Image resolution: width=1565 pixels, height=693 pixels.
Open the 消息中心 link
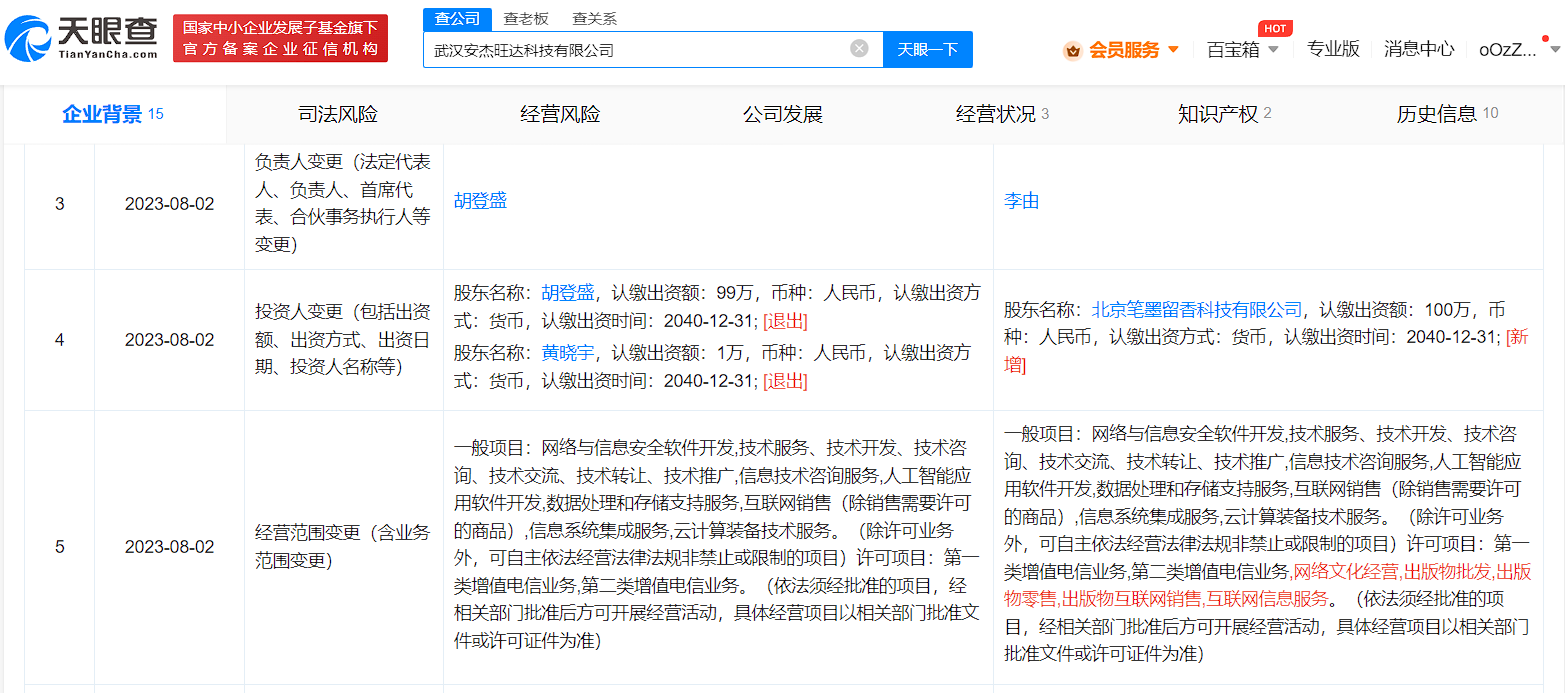(1419, 49)
